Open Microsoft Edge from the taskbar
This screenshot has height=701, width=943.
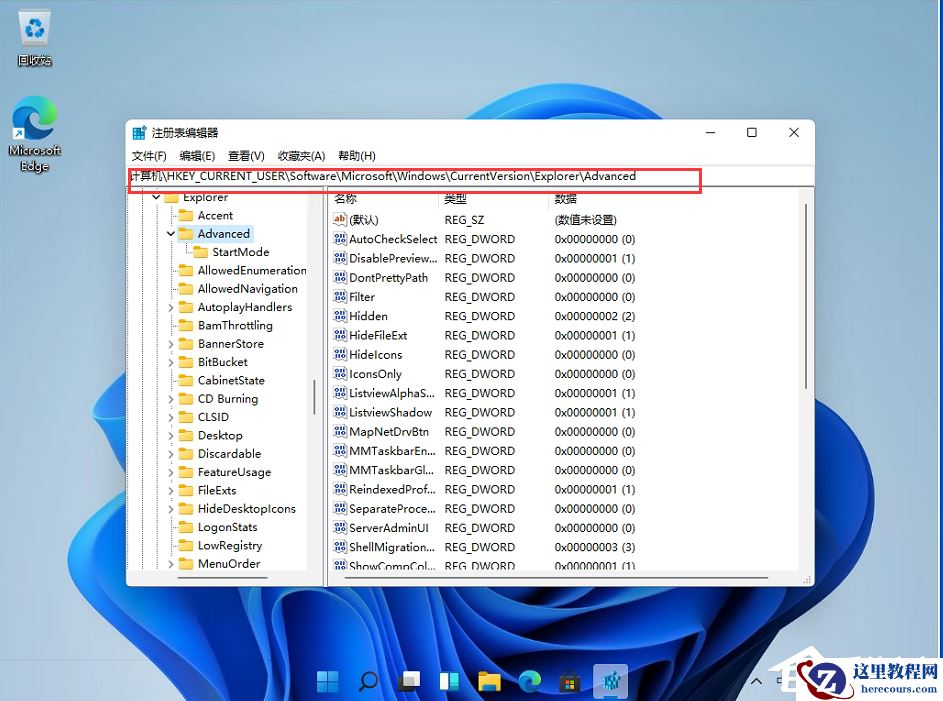tap(529, 681)
